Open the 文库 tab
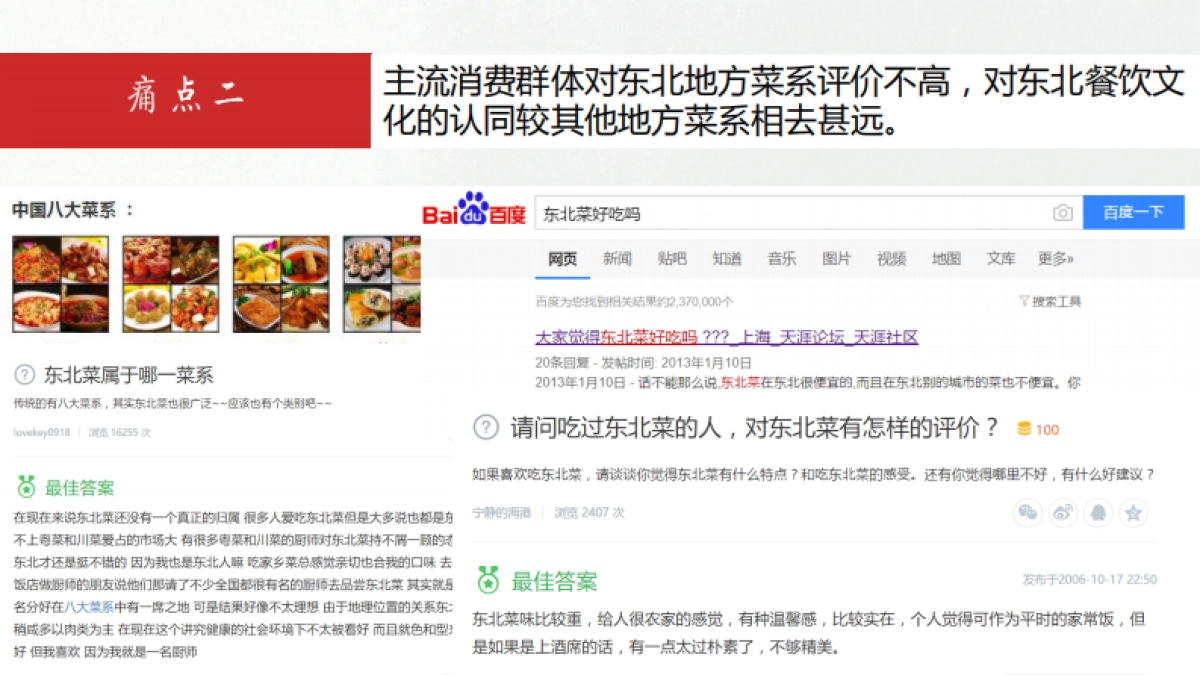Viewport: 1200px width, 675px height. coord(1001,259)
